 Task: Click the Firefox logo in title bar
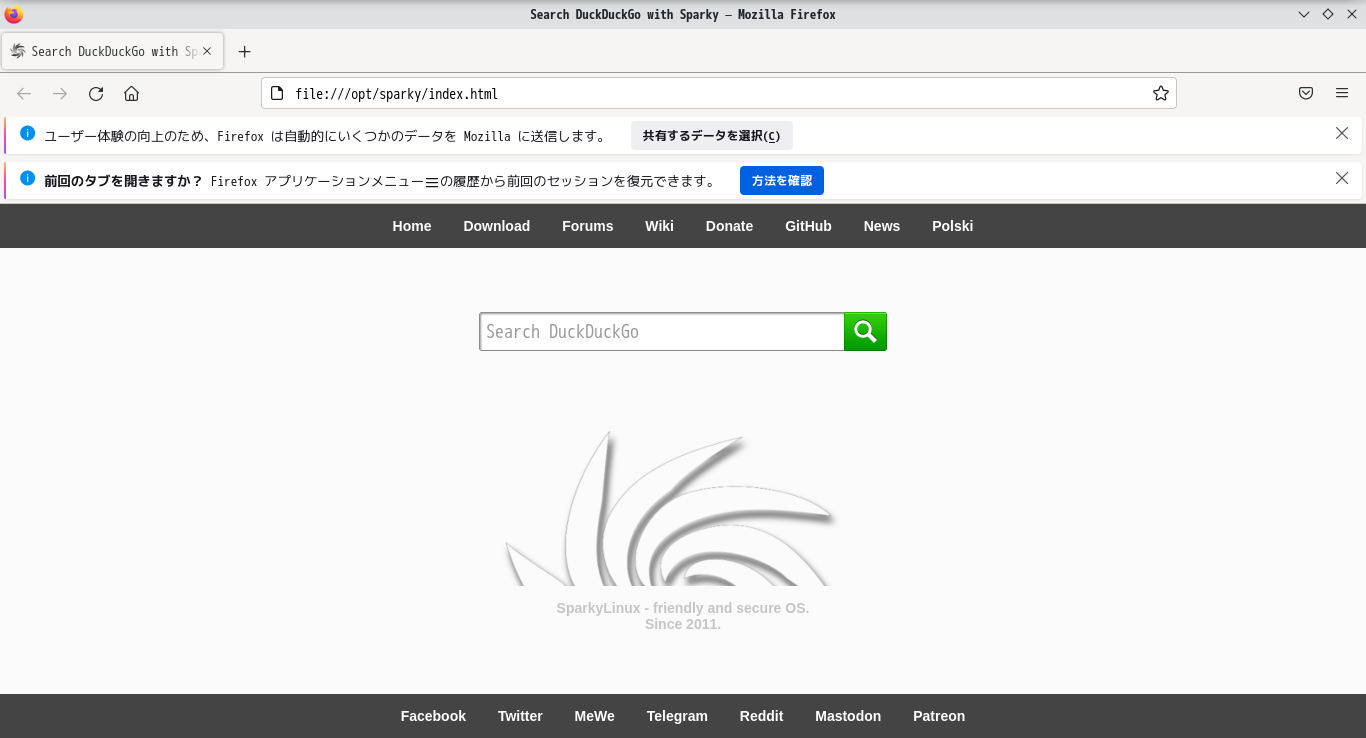point(14,14)
